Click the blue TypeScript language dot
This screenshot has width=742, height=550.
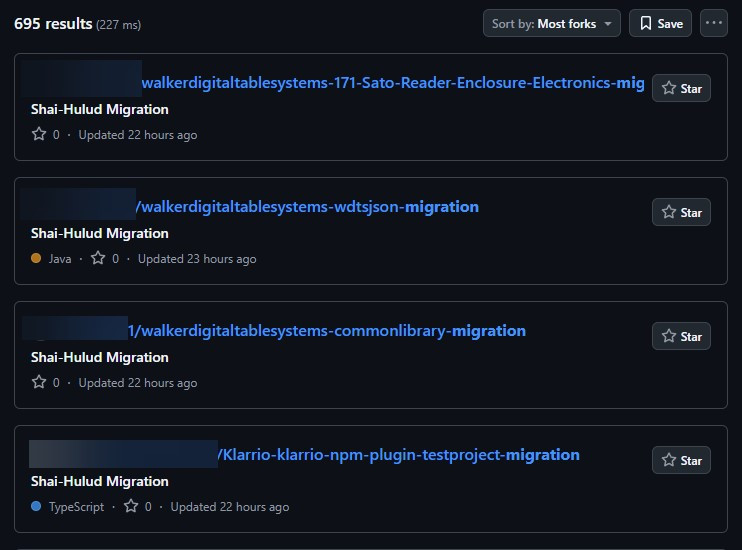pos(36,507)
